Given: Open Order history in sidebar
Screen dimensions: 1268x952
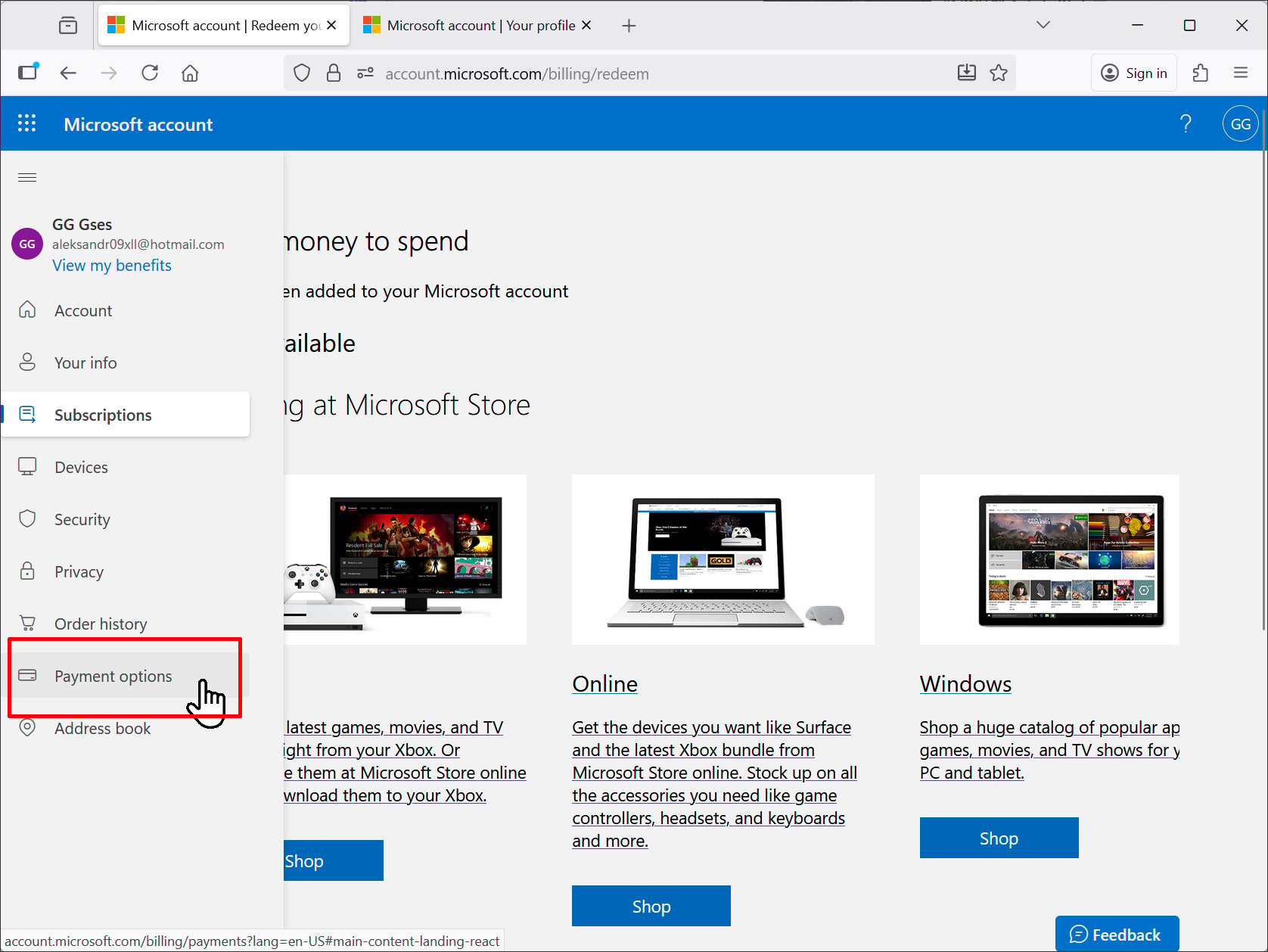Looking at the screenshot, I should pos(126,624).
